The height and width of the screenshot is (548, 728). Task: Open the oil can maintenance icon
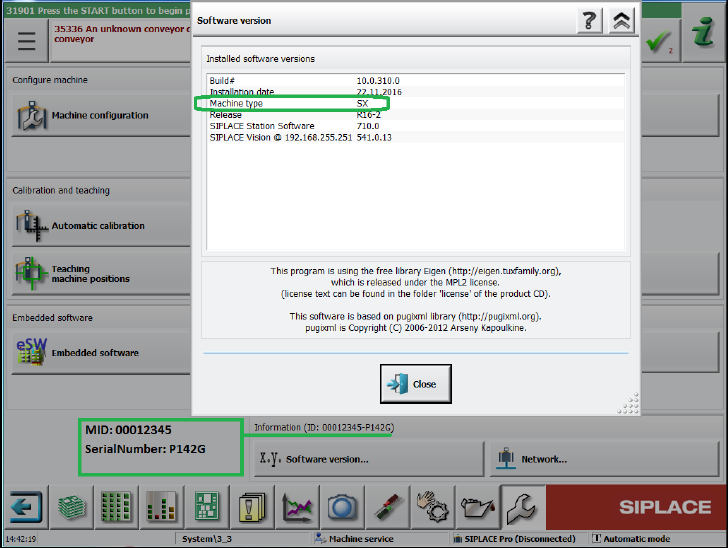478,507
